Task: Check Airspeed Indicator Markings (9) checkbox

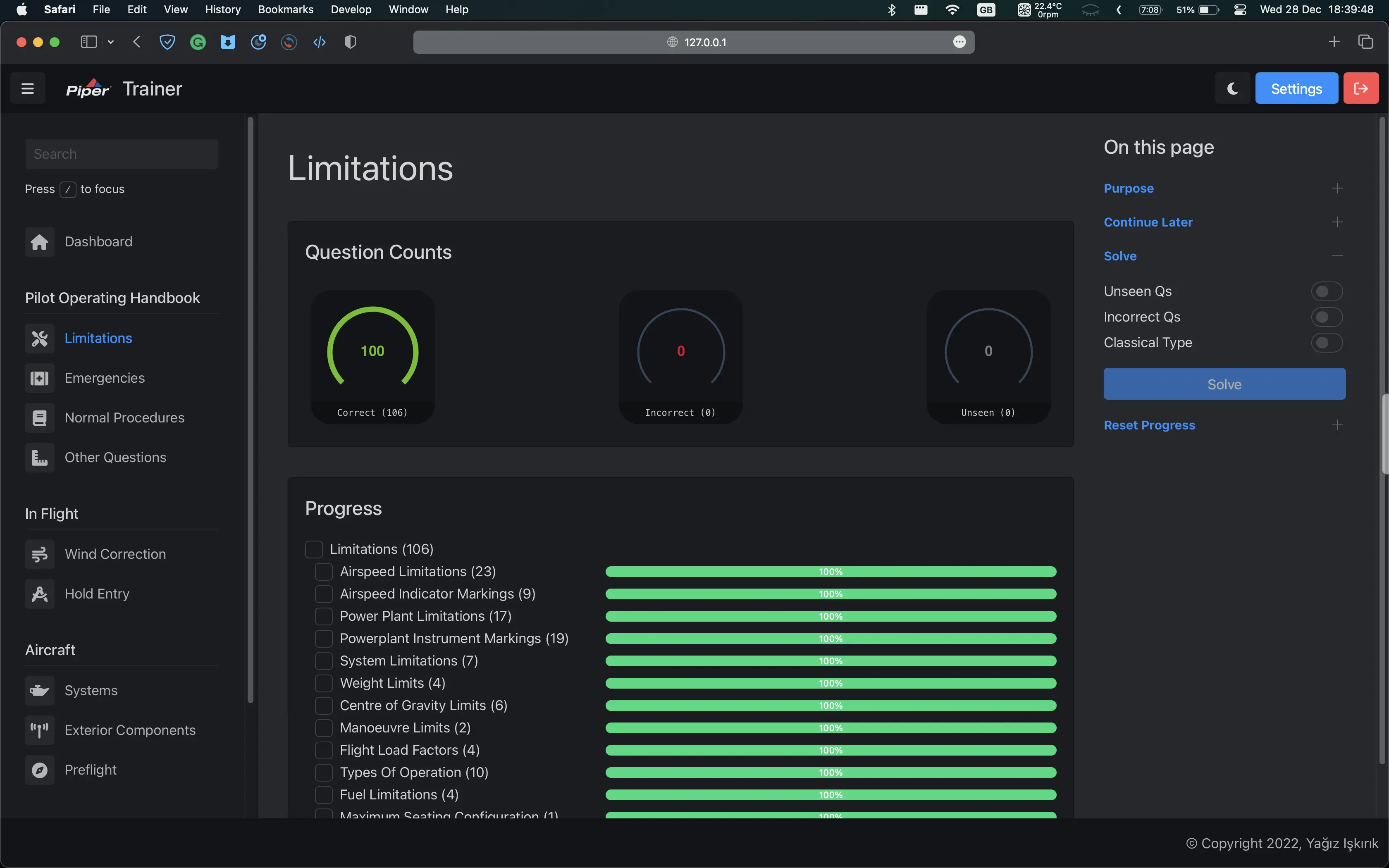Action: (324, 594)
